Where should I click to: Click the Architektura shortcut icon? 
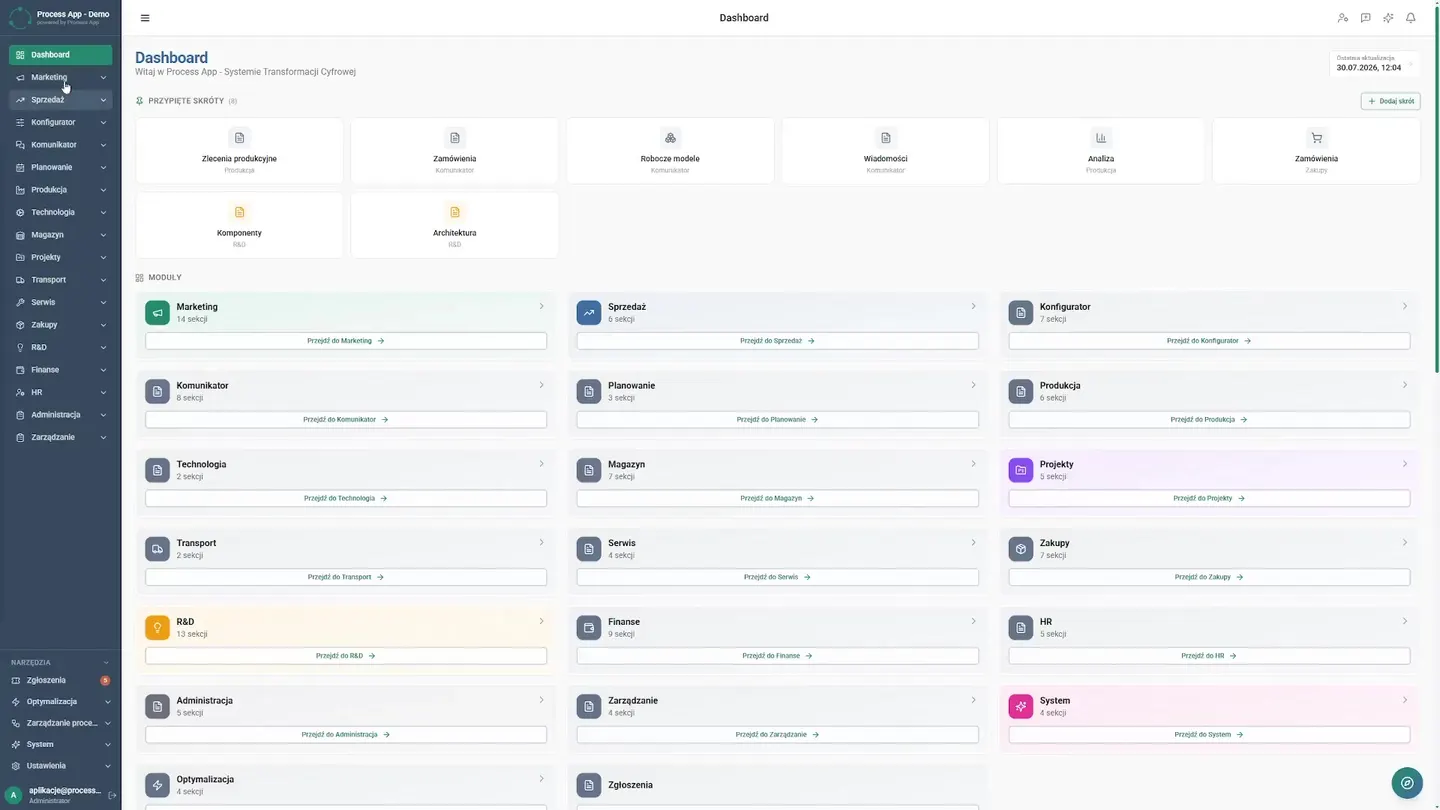455,212
